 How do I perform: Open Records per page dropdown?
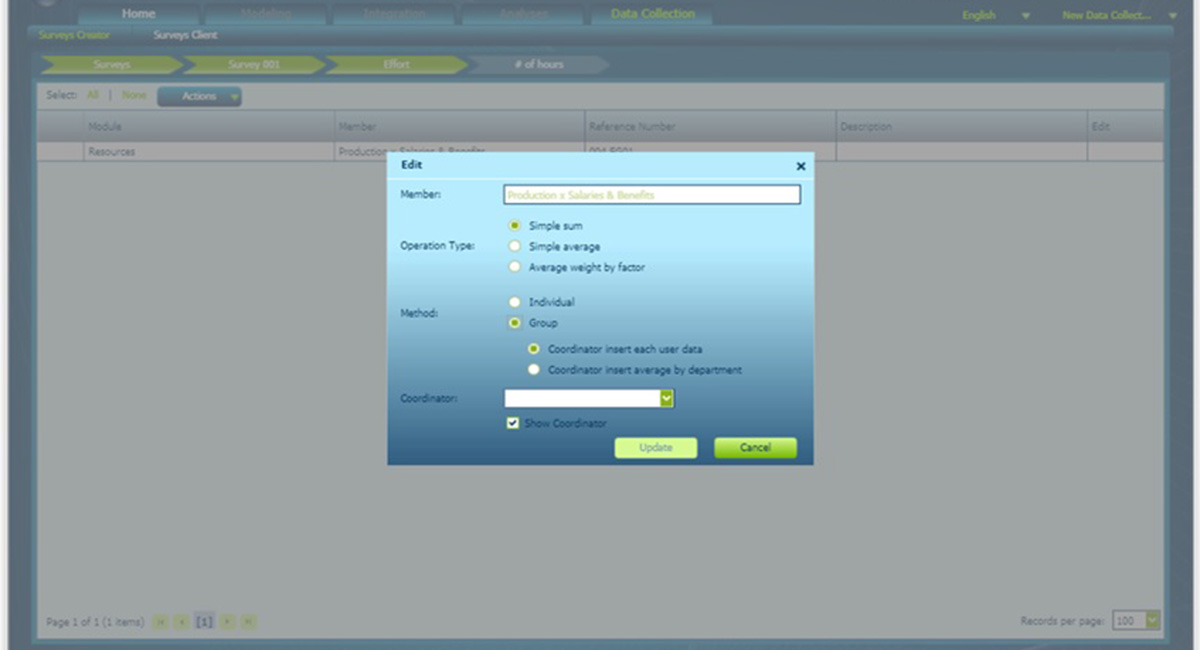[x=1151, y=621]
